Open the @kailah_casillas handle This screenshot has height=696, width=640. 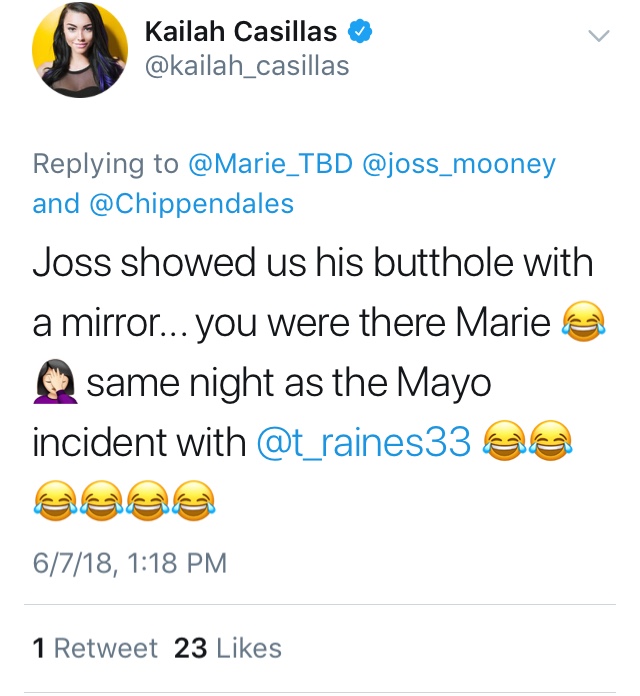[247, 67]
